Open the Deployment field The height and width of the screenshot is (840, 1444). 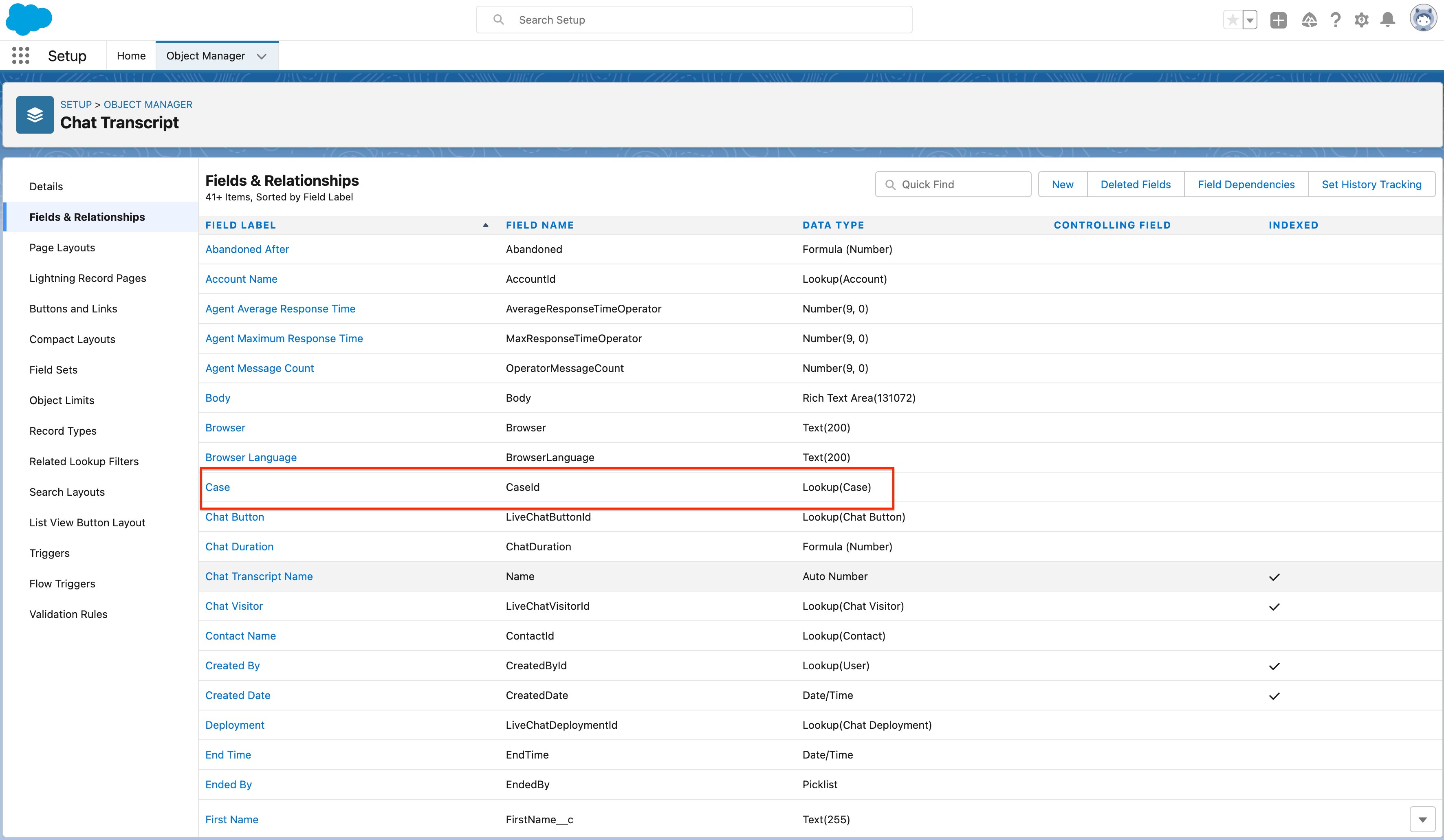(235, 725)
